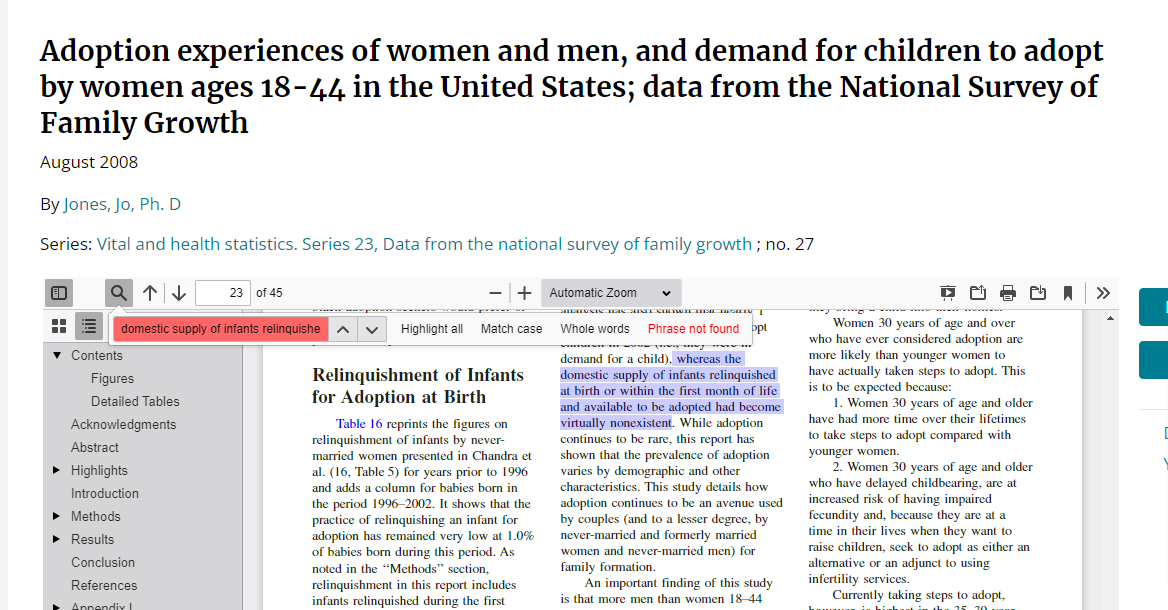This screenshot has width=1168, height=610.
Task: Print the PDF document
Action: (1008, 293)
